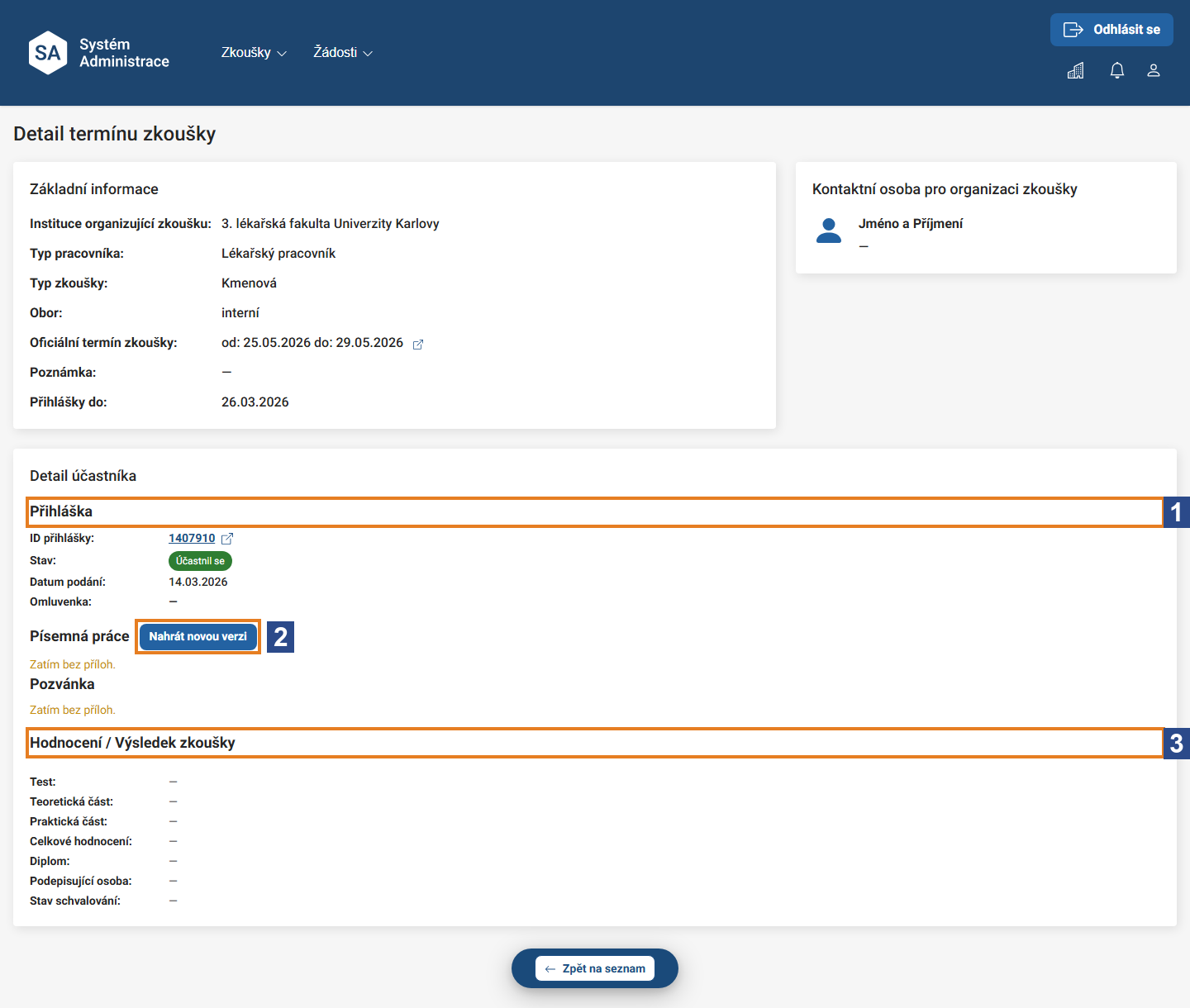Select the Hodnocení / Výsledek zkoušky heading
Image resolution: width=1190 pixels, height=1008 pixels.
132,743
